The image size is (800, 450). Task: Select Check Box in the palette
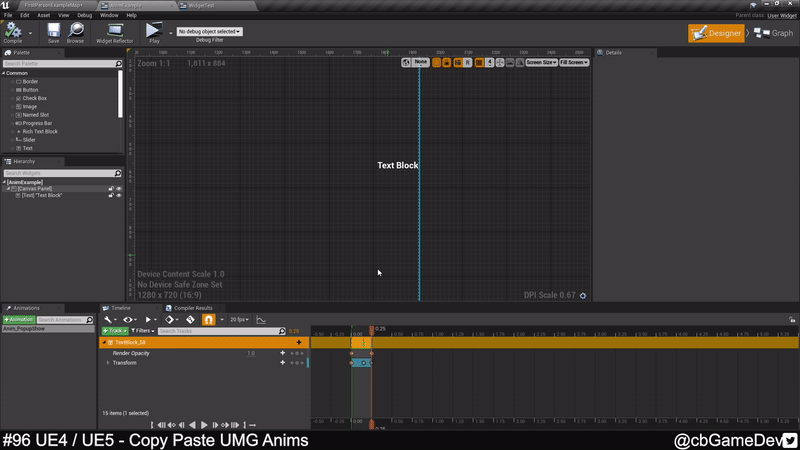click(x=34, y=98)
